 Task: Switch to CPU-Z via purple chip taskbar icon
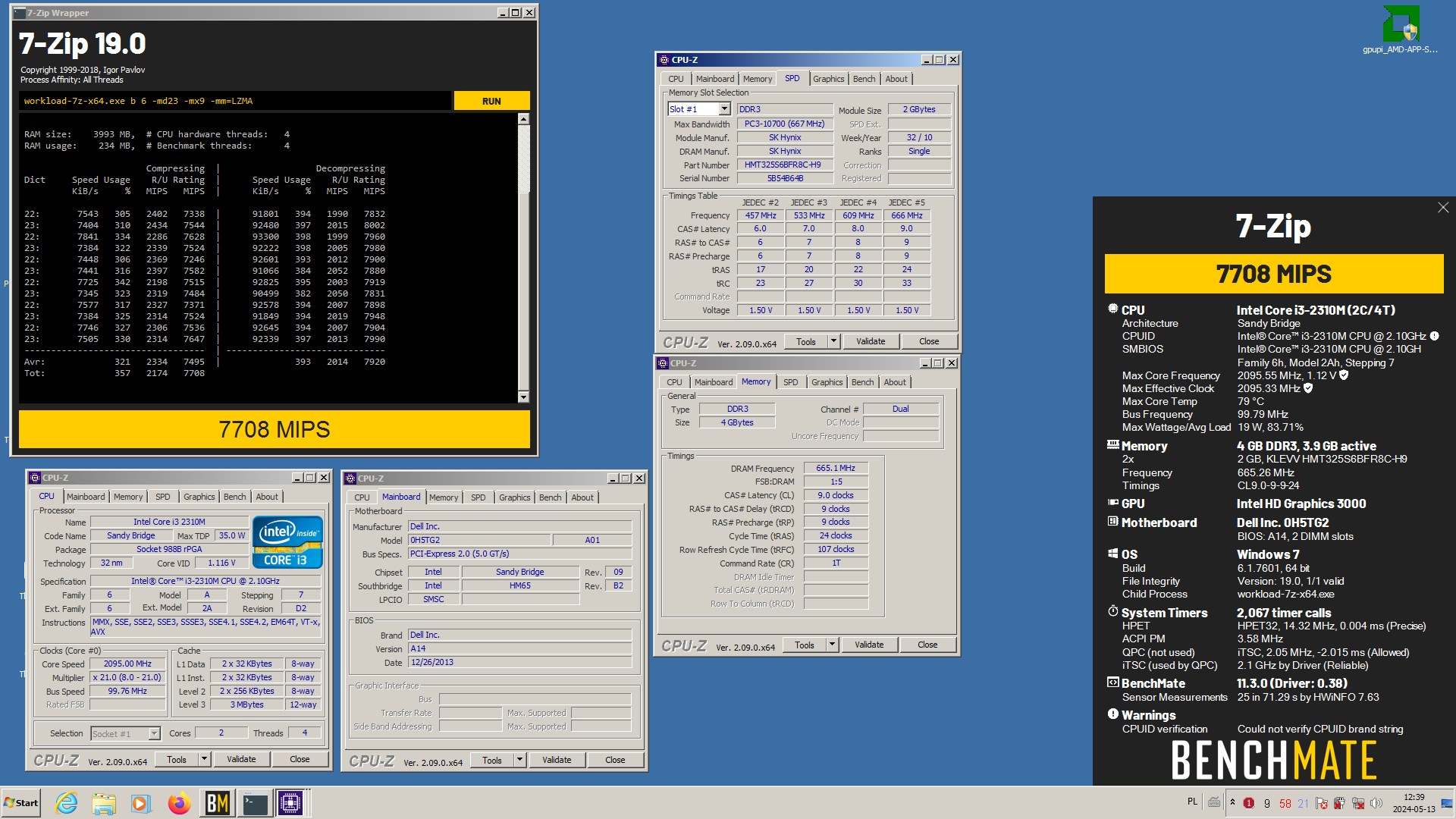pyautogui.click(x=290, y=803)
